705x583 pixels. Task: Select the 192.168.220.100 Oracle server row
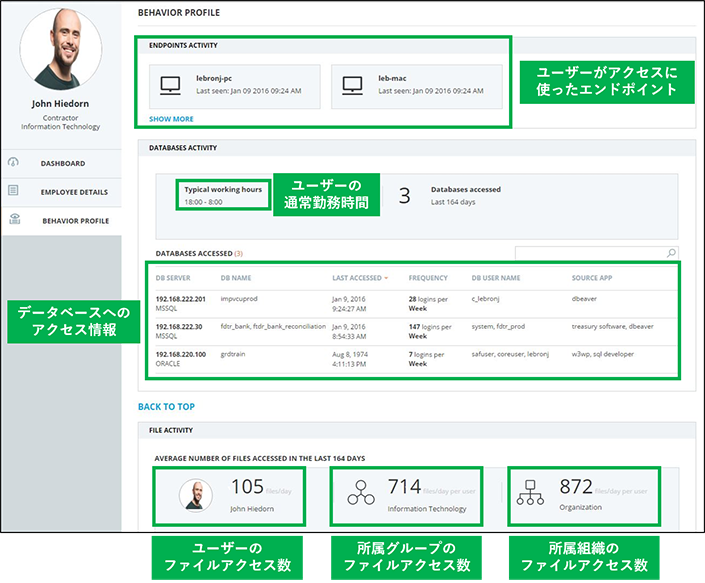click(180, 359)
